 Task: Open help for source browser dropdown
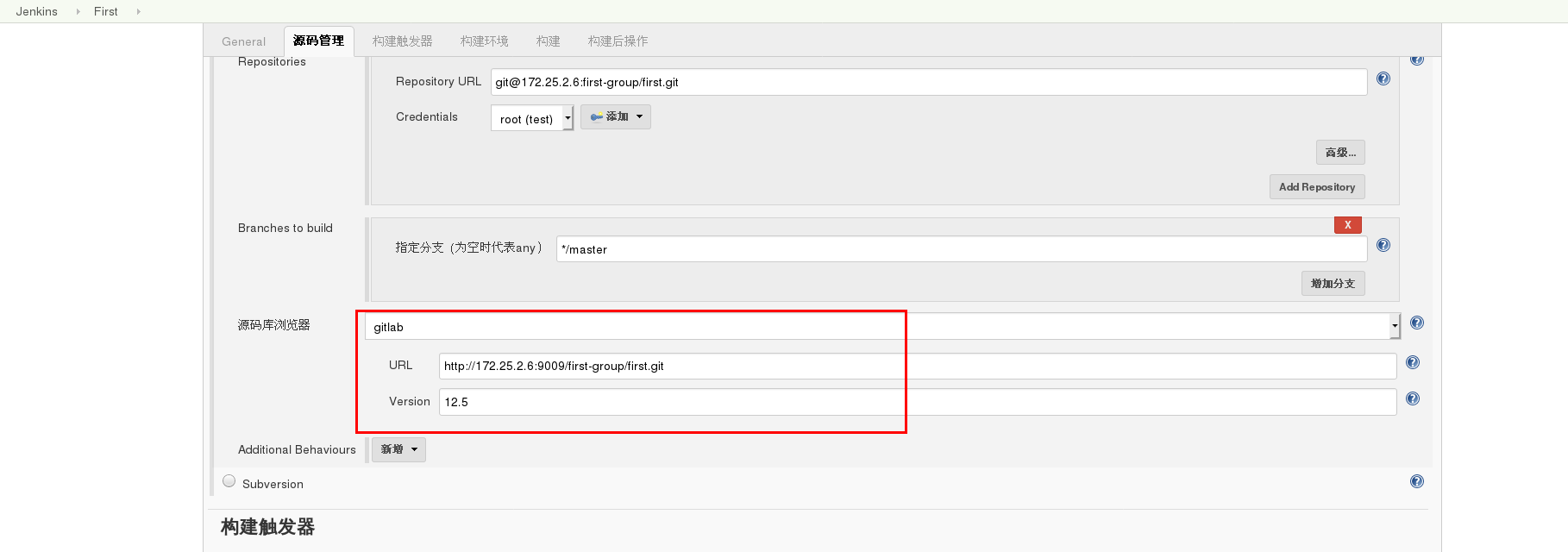(x=1417, y=323)
